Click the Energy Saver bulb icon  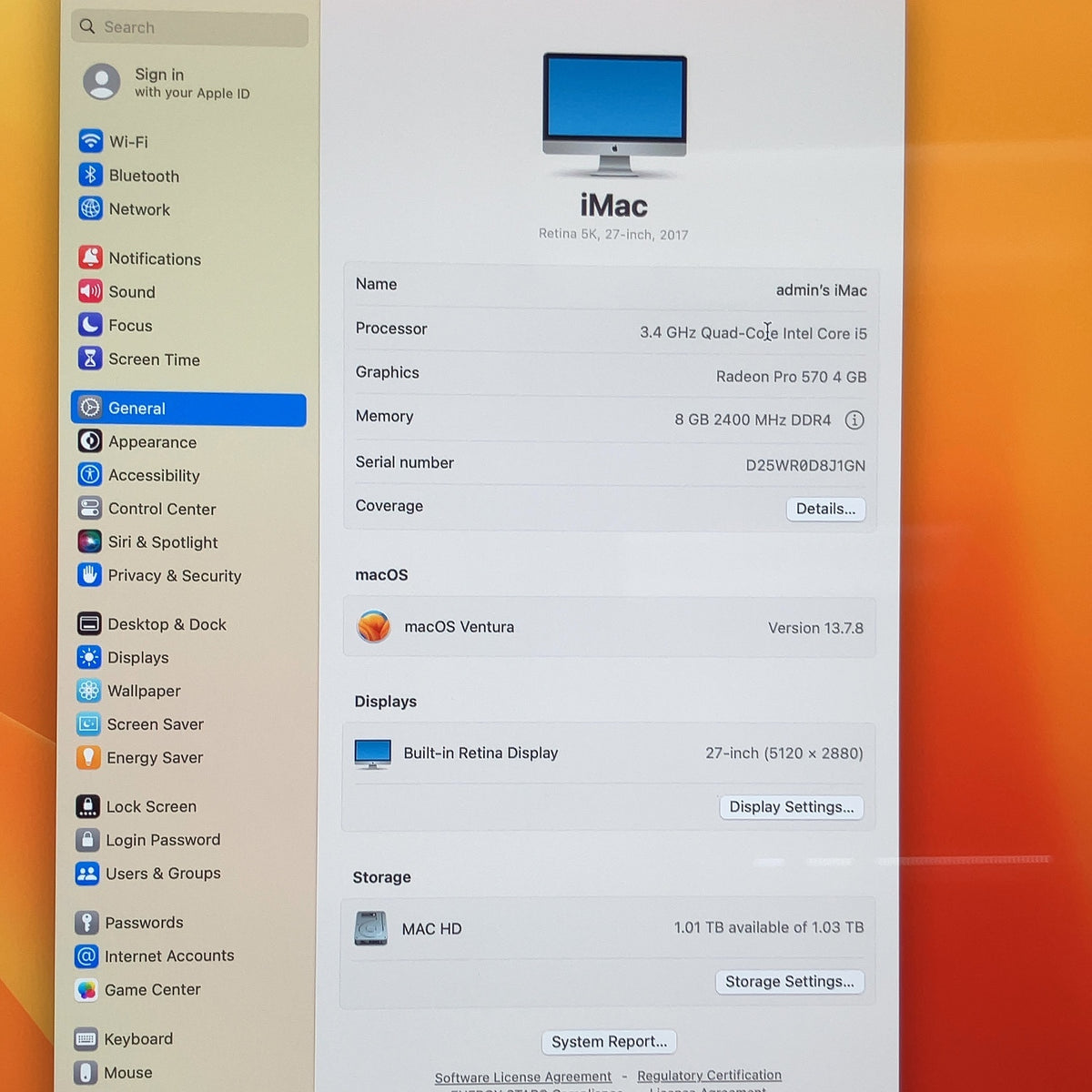coord(88,757)
